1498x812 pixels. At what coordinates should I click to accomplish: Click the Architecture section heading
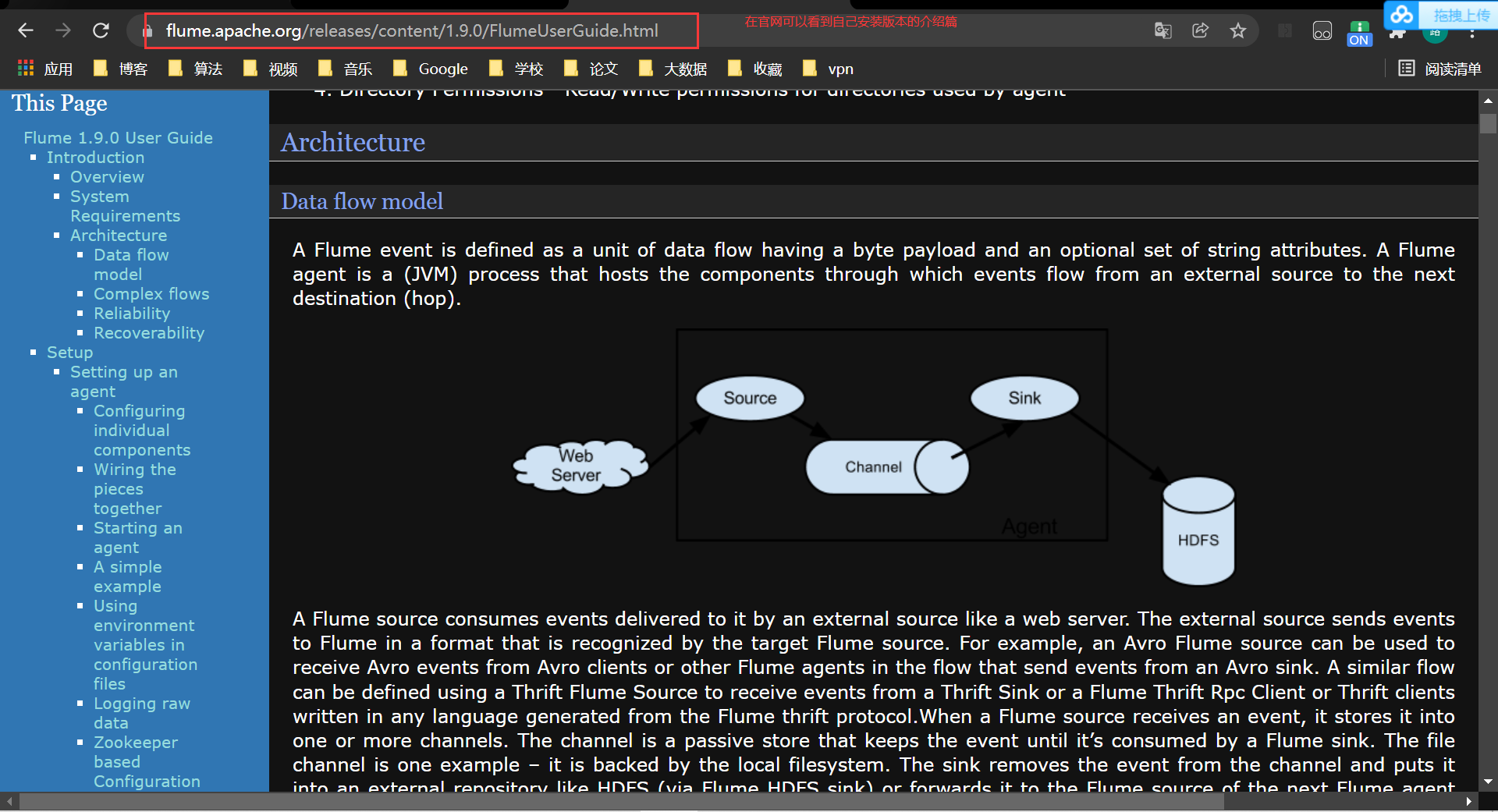pyautogui.click(x=353, y=143)
